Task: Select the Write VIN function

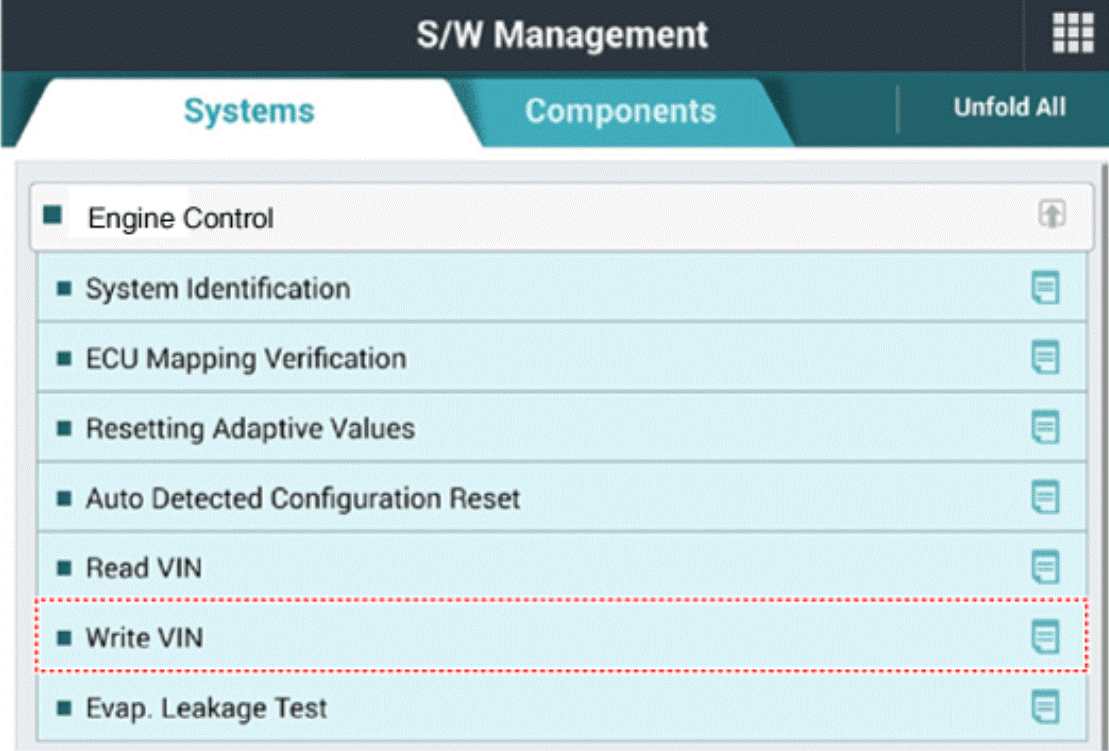Action: [144, 638]
